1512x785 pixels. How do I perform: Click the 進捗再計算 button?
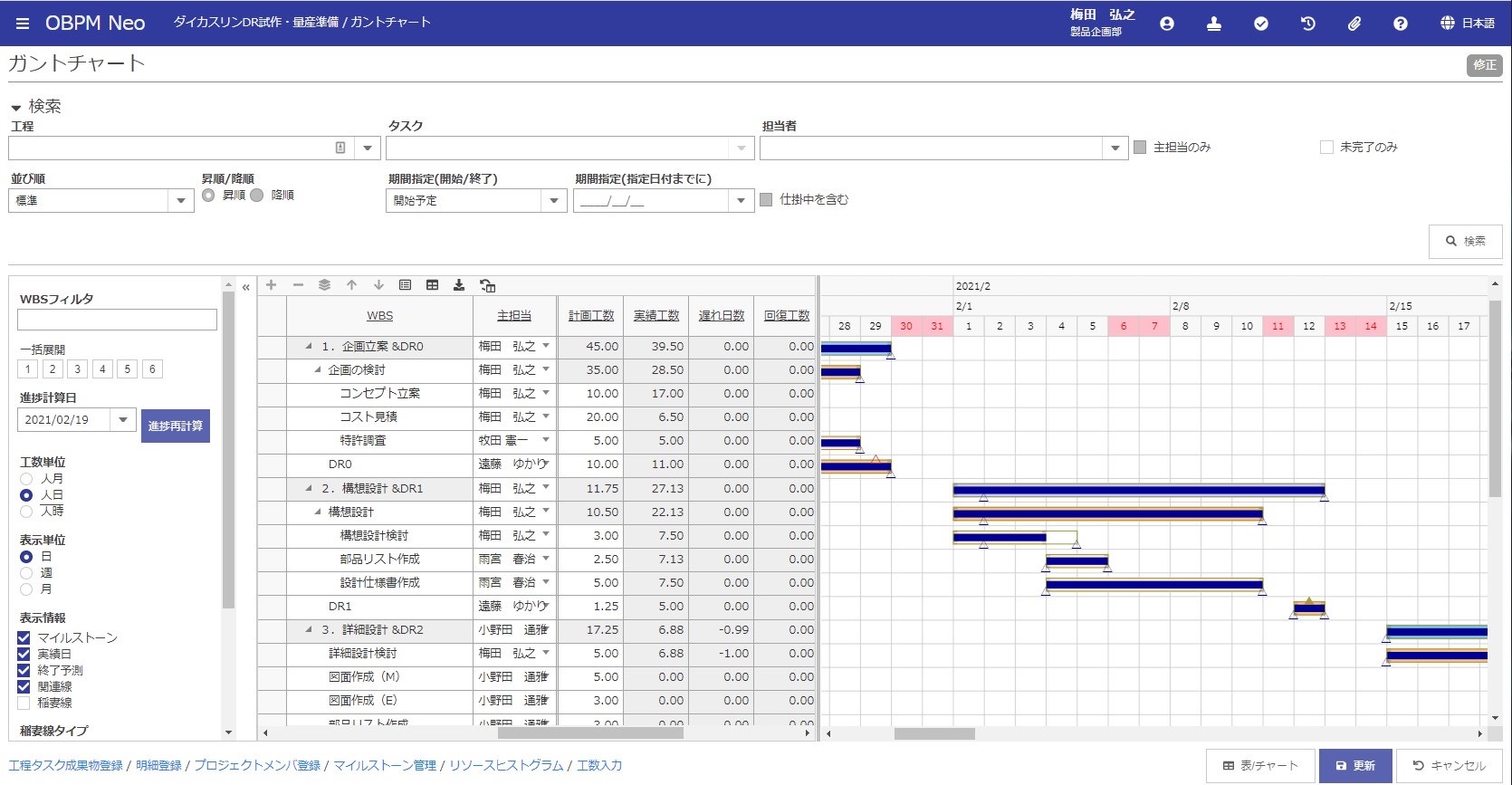(176, 426)
